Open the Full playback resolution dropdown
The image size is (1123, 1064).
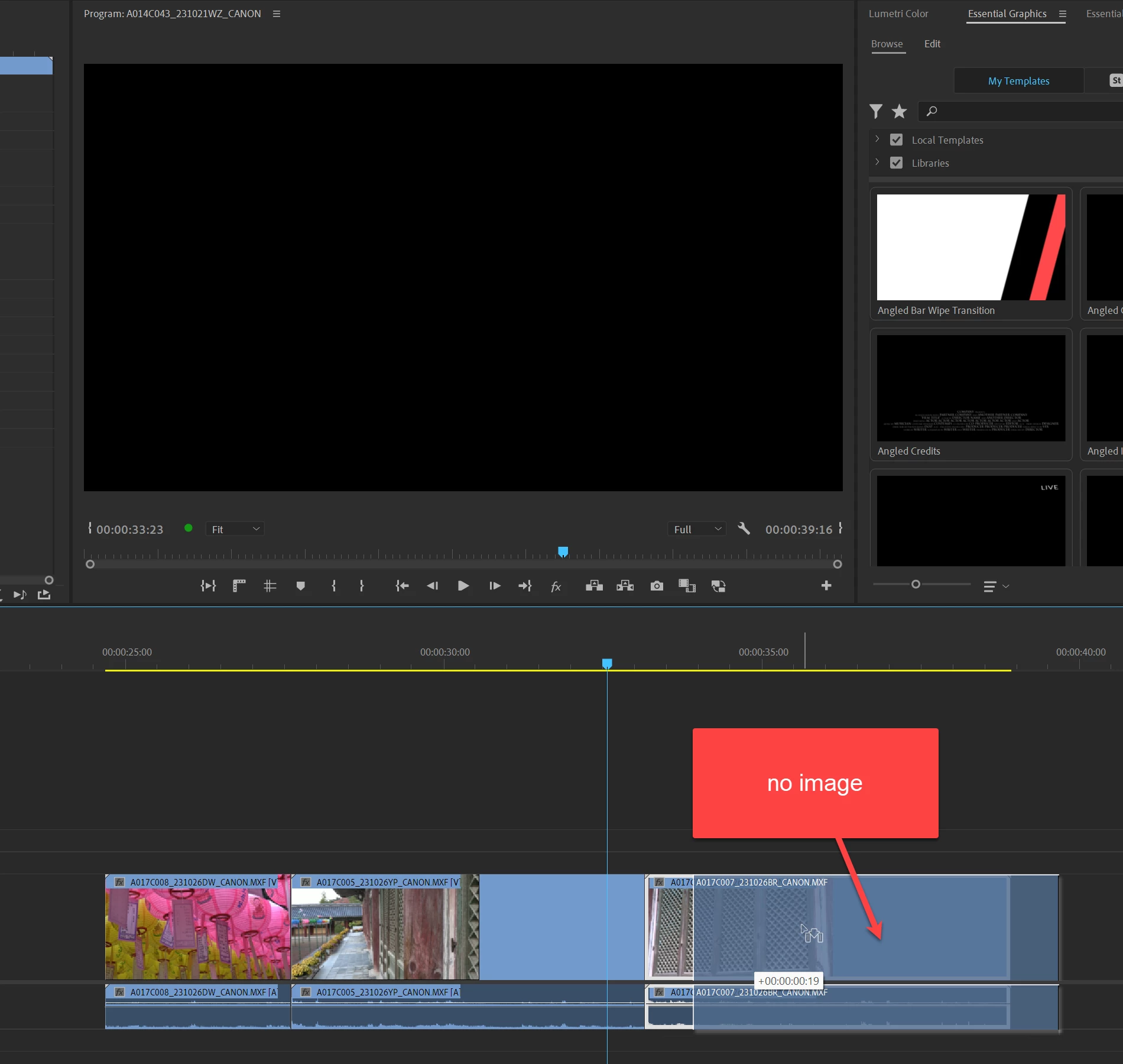pyautogui.click(x=697, y=529)
